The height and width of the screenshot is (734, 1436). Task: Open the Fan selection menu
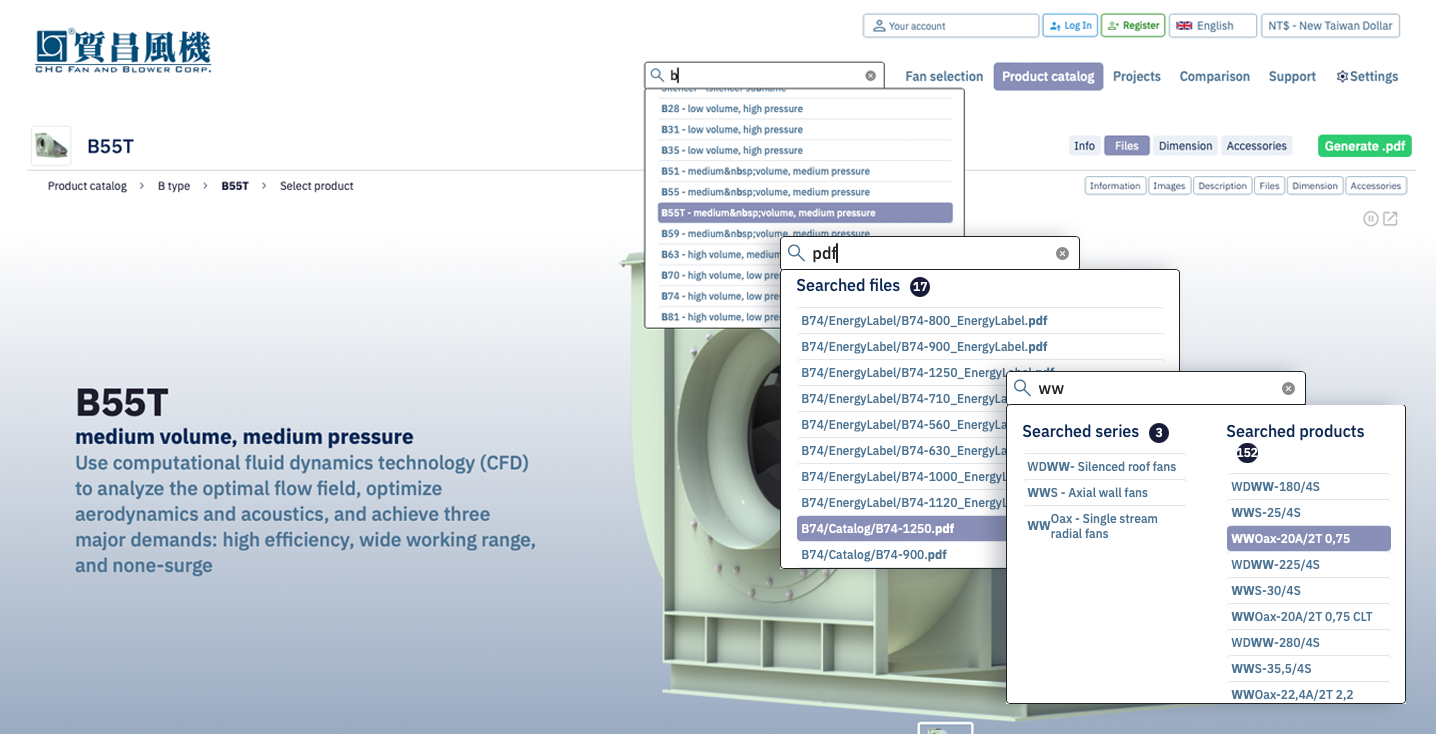click(944, 77)
